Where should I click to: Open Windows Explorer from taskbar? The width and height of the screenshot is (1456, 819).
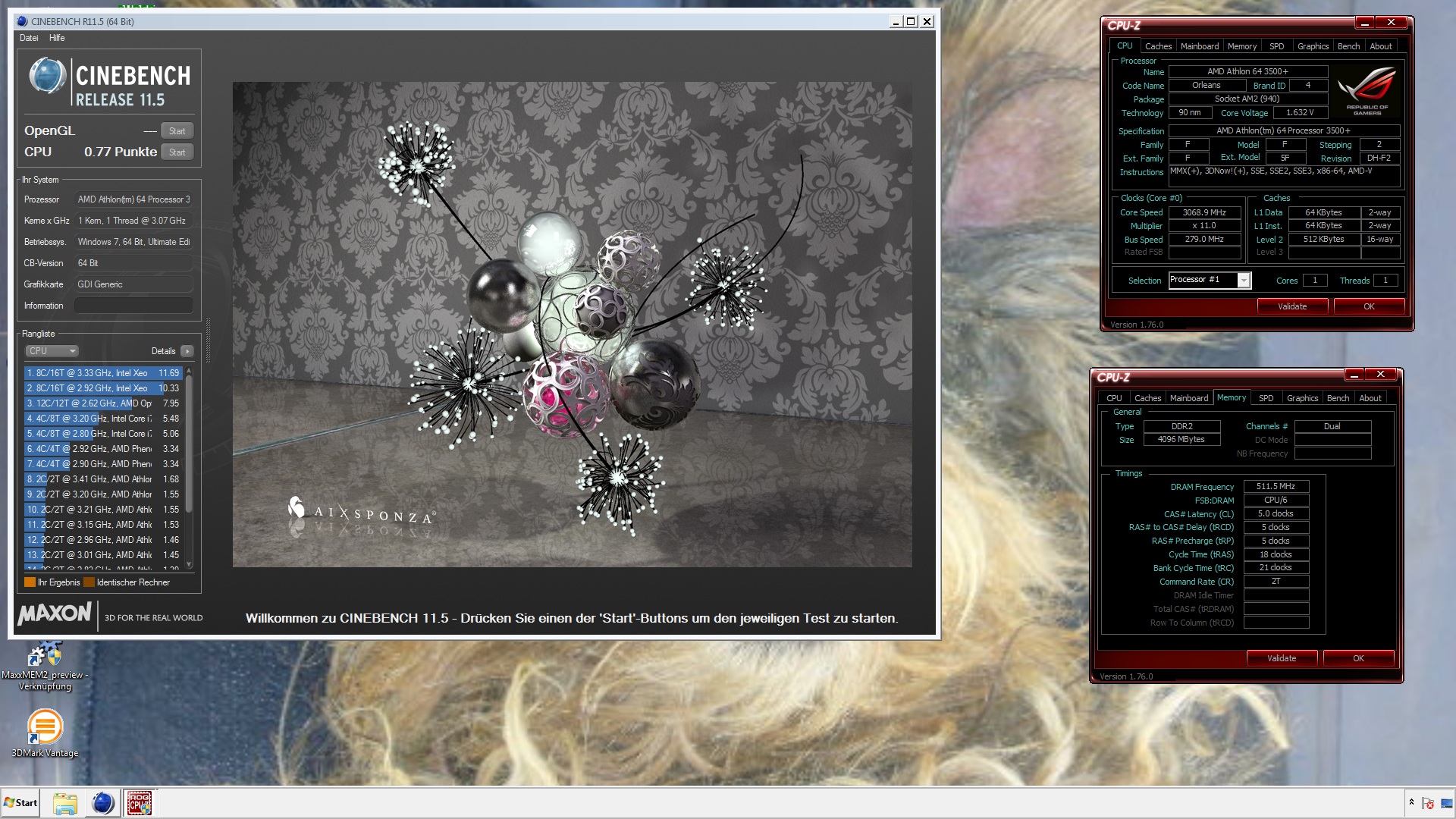(x=65, y=803)
